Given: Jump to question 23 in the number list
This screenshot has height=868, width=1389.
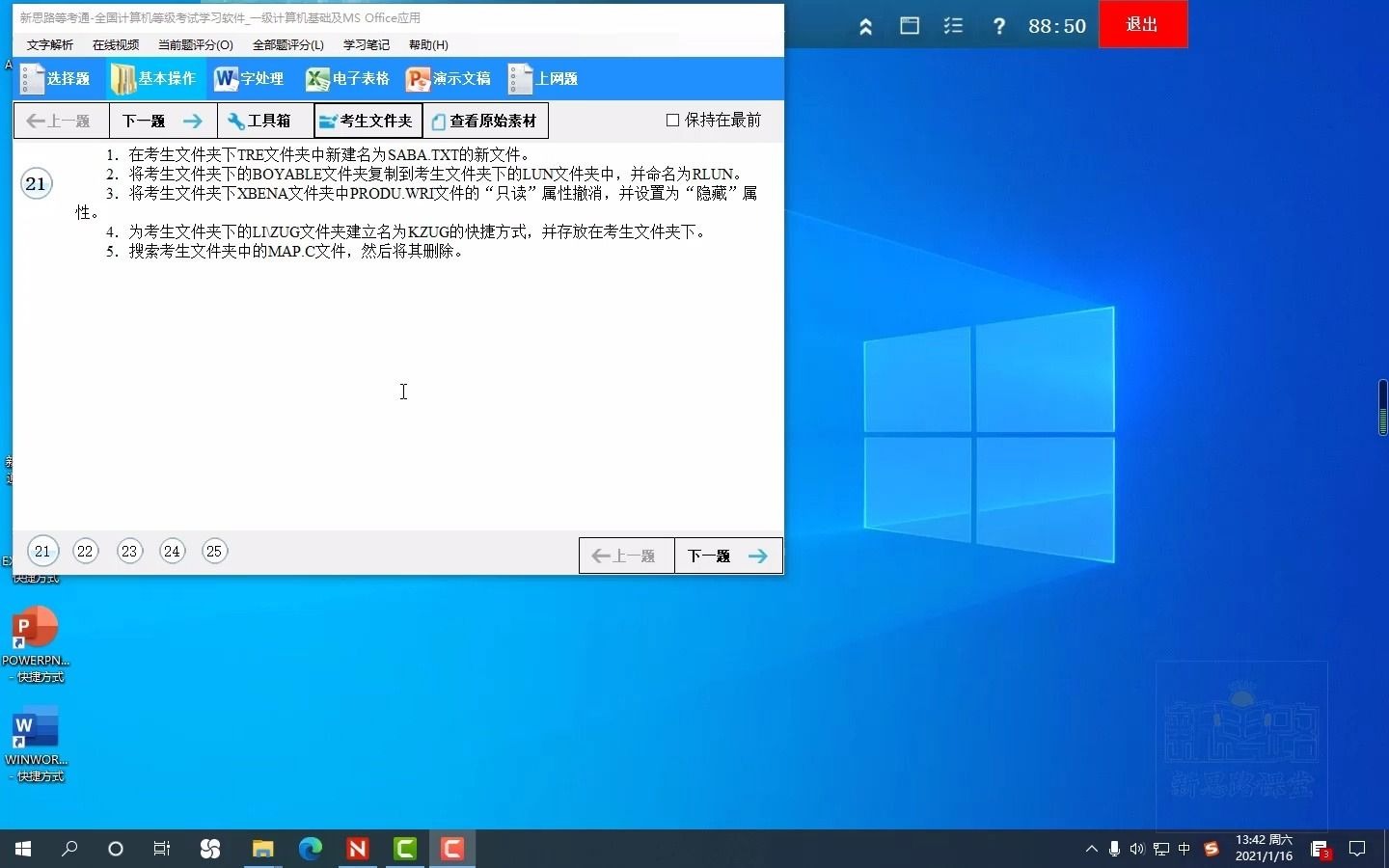Looking at the screenshot, I should pos(129,551).
